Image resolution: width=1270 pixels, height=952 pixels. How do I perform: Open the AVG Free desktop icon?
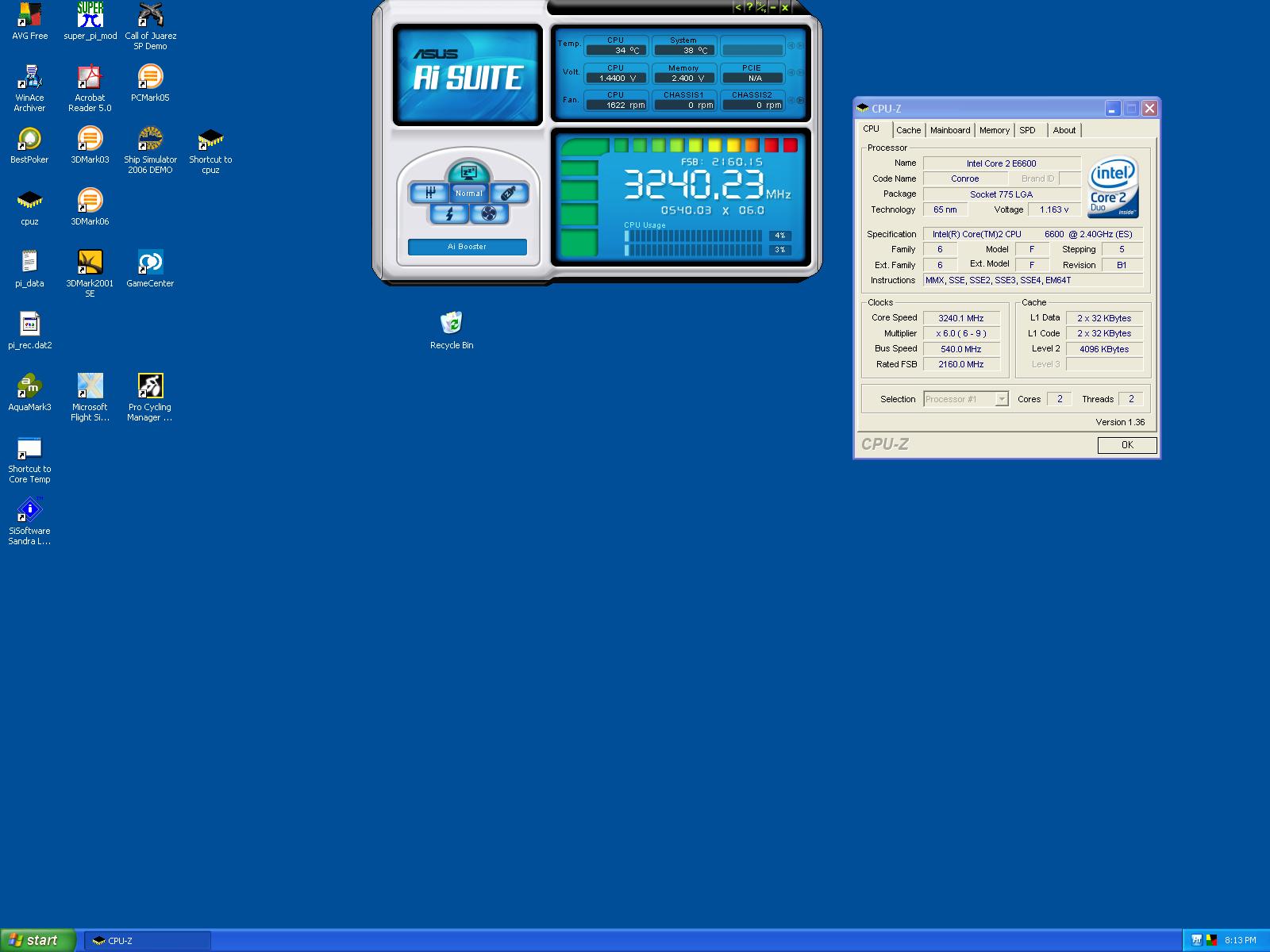29,21
